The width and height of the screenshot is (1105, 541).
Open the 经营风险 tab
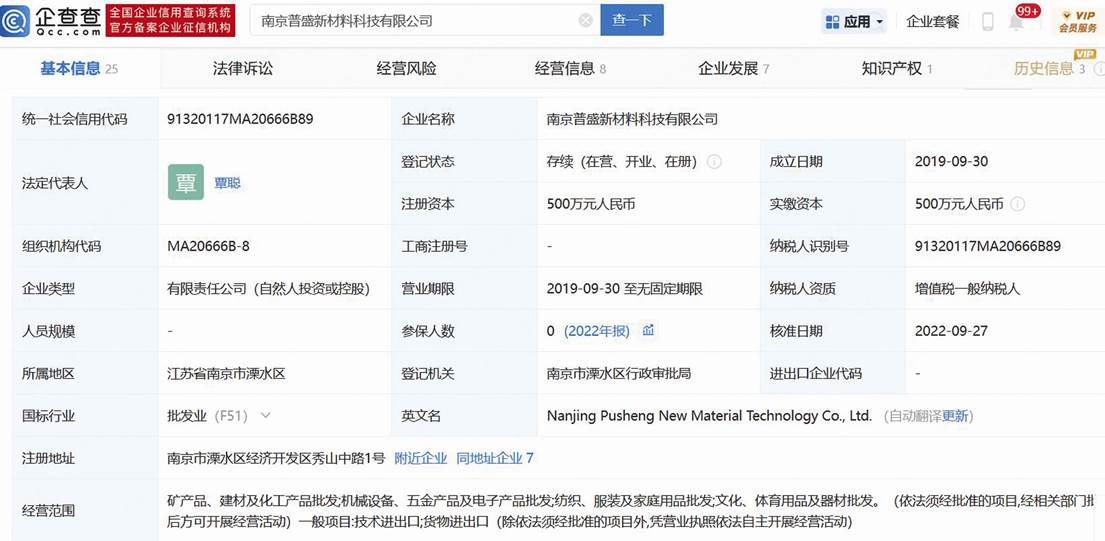[406, 68]
